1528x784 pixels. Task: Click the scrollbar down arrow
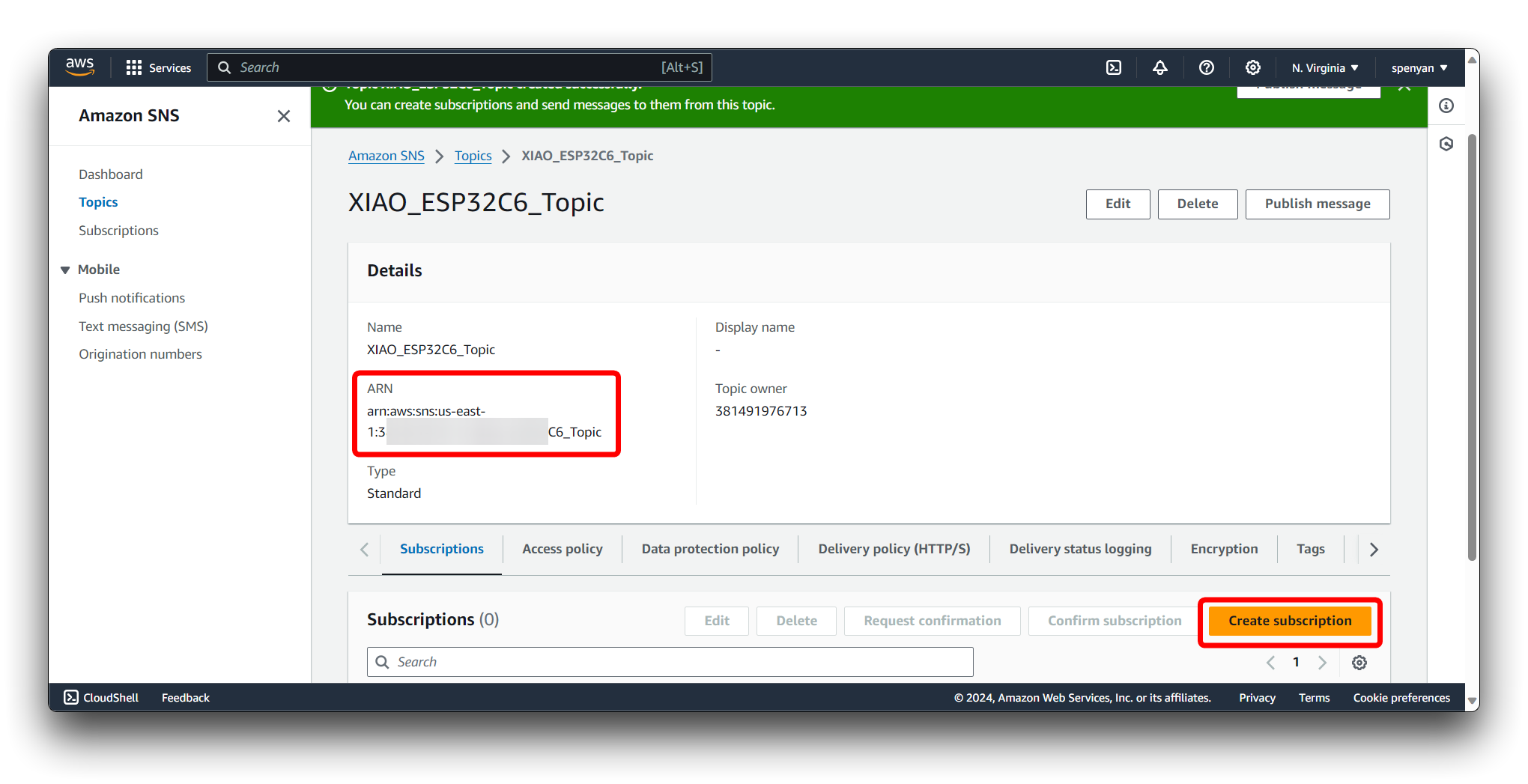click(1472, 702)
